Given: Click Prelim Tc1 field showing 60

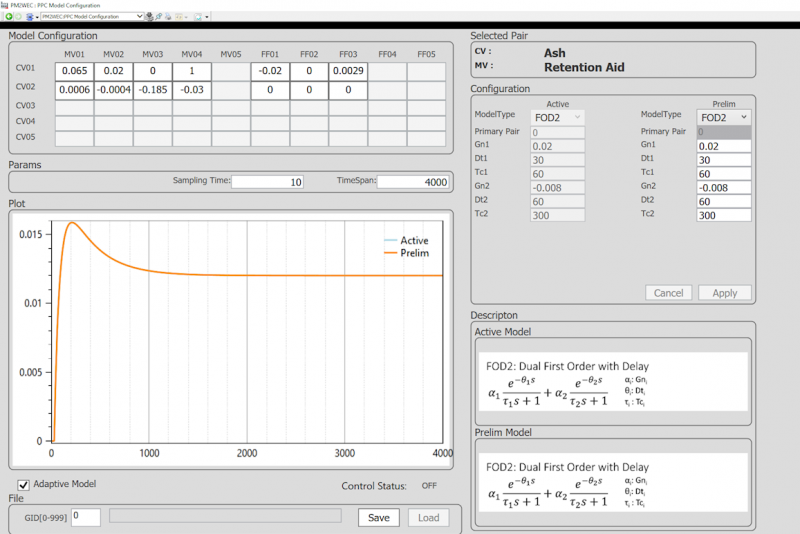Looking at the screenshot, I should point(723,173).
